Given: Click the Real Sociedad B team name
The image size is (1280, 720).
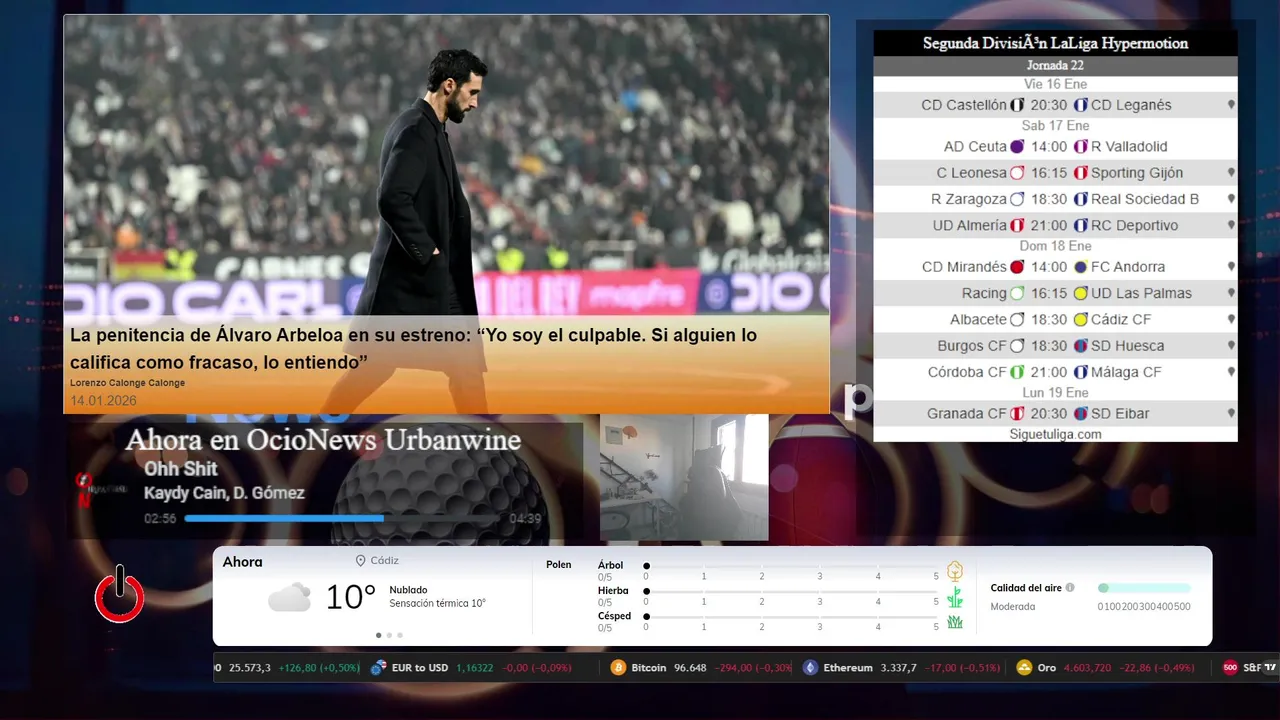Looking at the screenshot, I should click(x=1145, y=199).
